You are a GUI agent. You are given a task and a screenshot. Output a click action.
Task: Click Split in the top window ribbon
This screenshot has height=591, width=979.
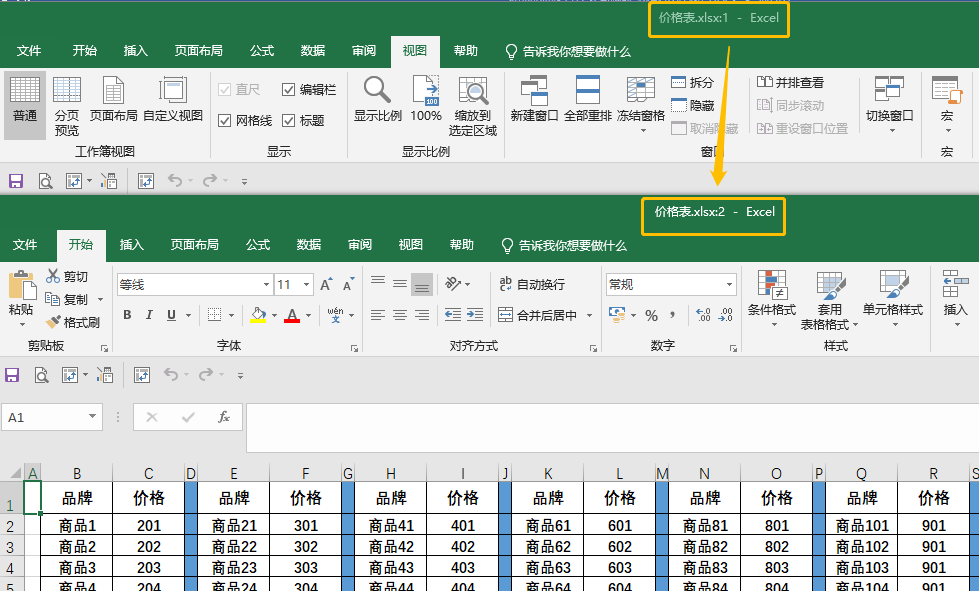692,82
